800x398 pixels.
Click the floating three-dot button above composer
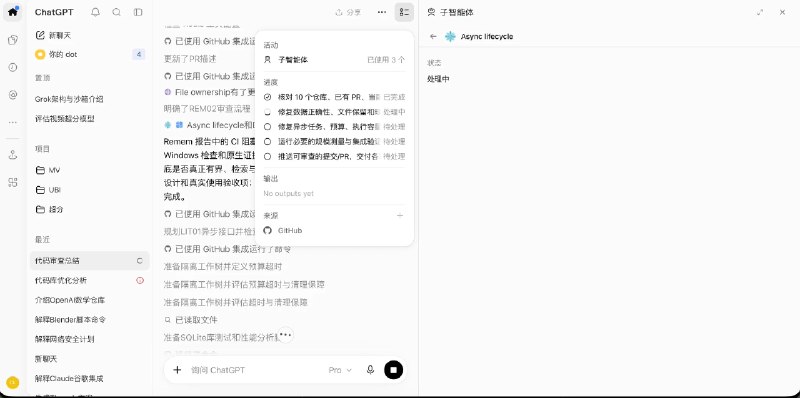click(x=285, y=335)
